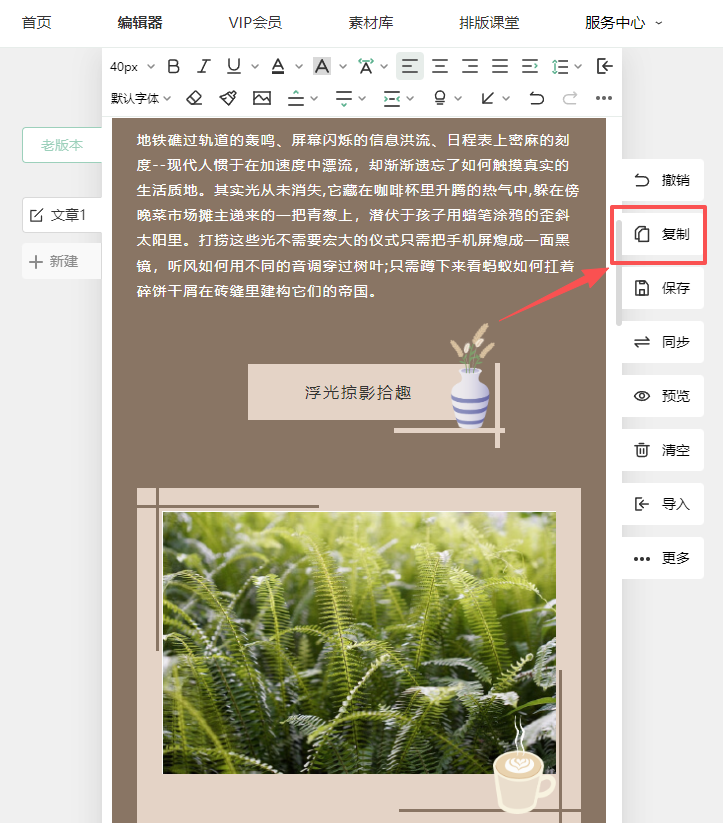Click the lightbulb icon in the toolbar

click(x=439, y=98)
